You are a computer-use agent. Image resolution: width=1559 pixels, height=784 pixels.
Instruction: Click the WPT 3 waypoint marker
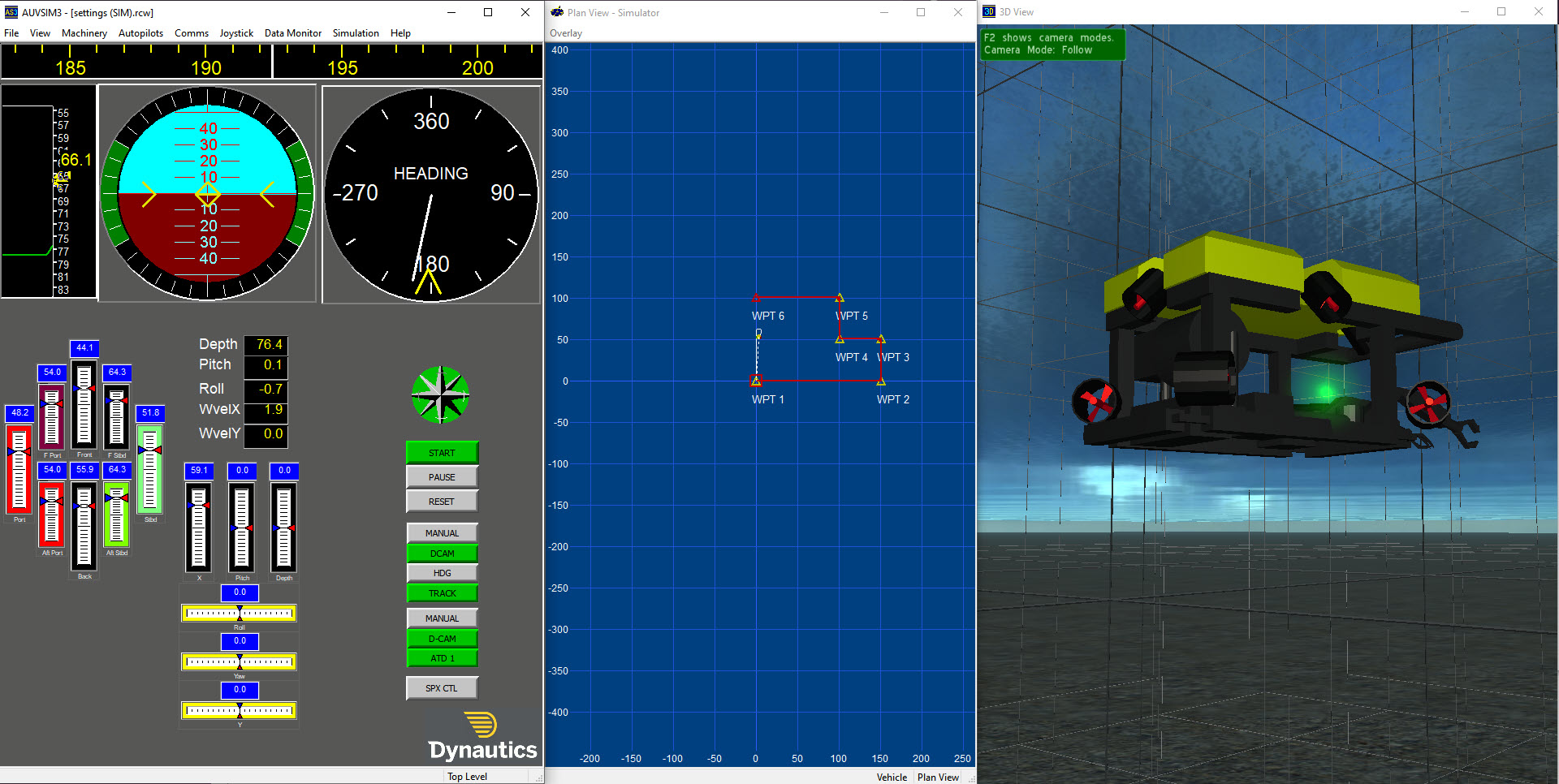point(881,339)
